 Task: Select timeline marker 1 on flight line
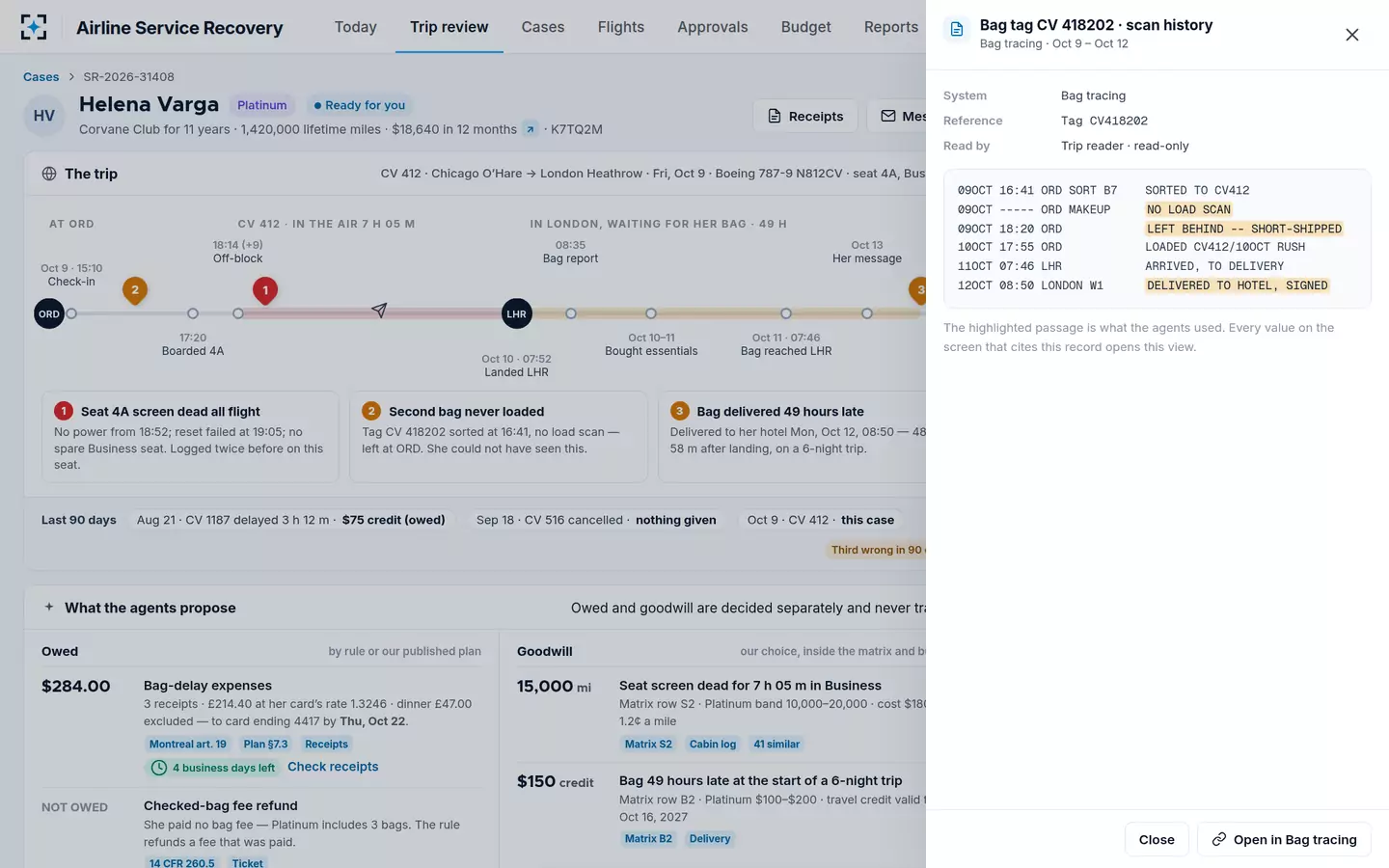265,290
